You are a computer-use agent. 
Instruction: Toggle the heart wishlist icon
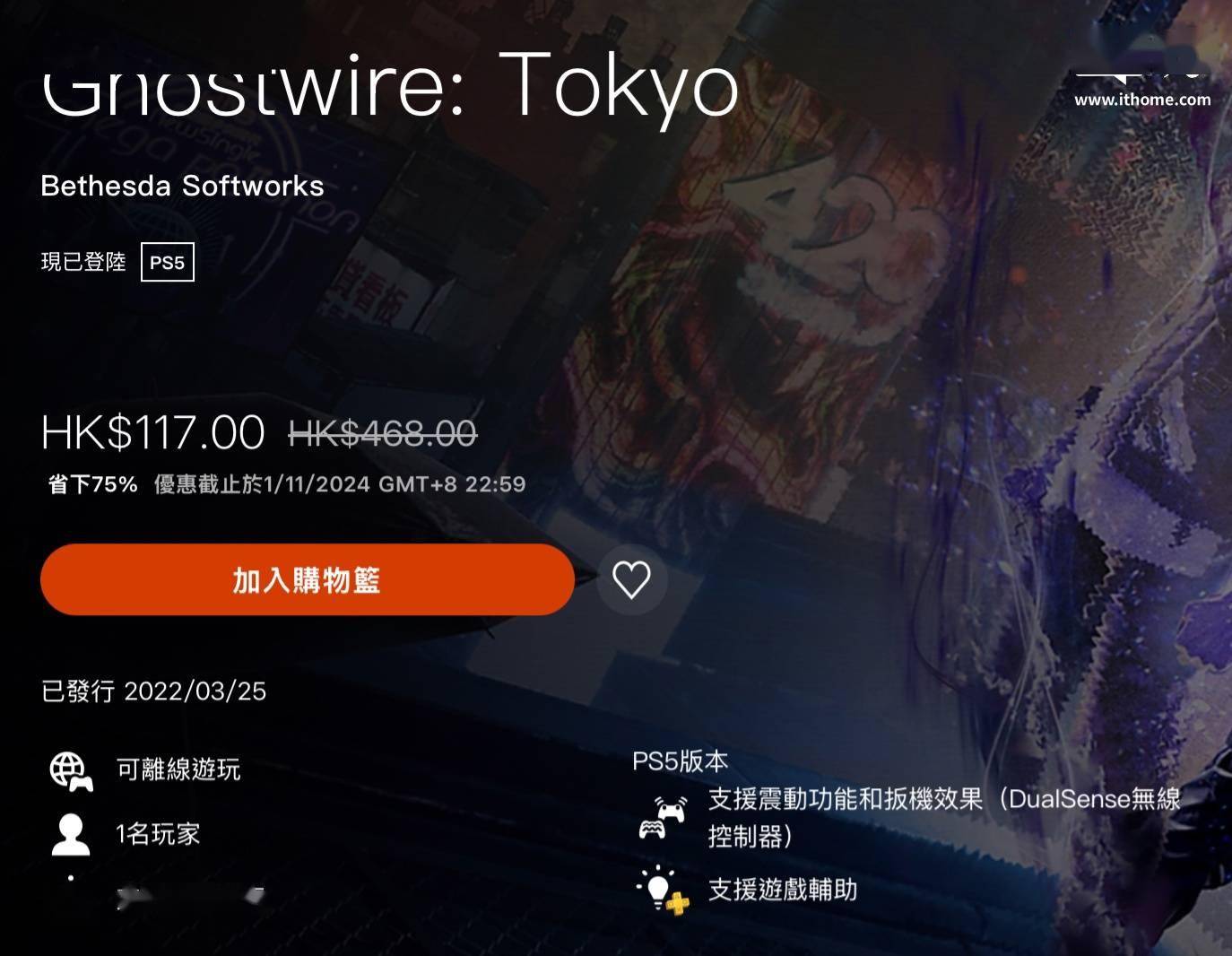tap(631, 579)
